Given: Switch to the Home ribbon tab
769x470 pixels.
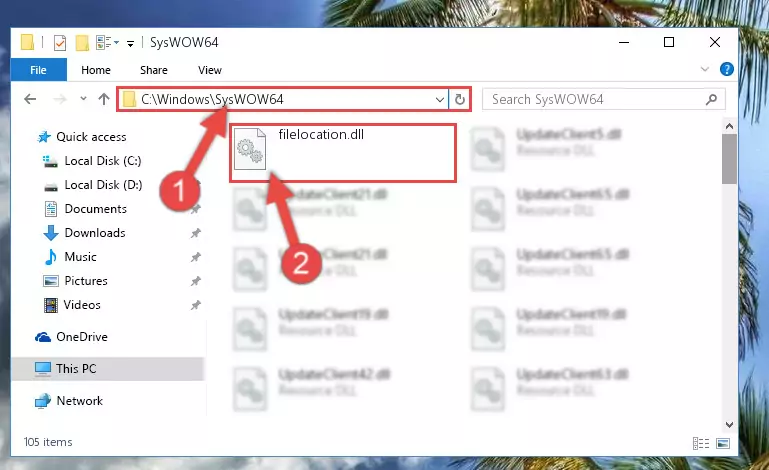Looking at the screenshot, I should point(96,70).
